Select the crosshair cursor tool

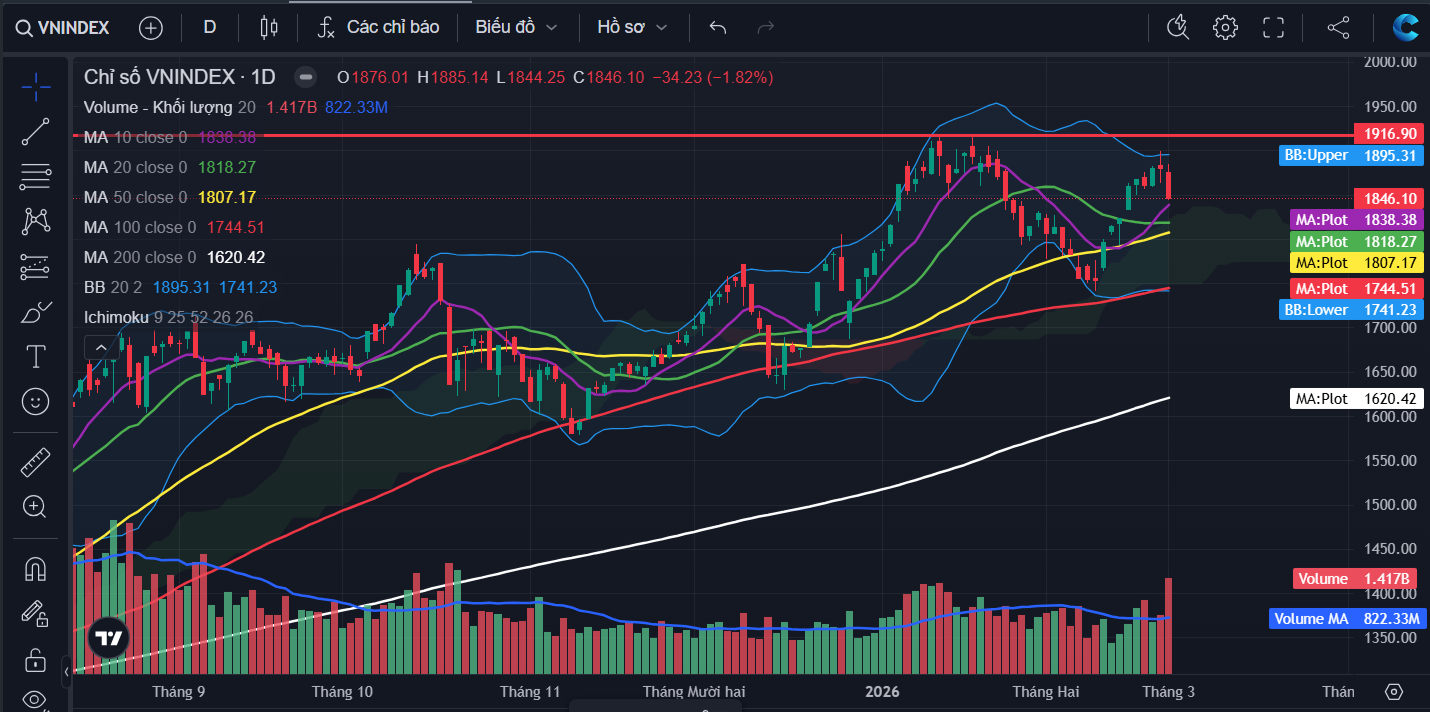[36, 87]
